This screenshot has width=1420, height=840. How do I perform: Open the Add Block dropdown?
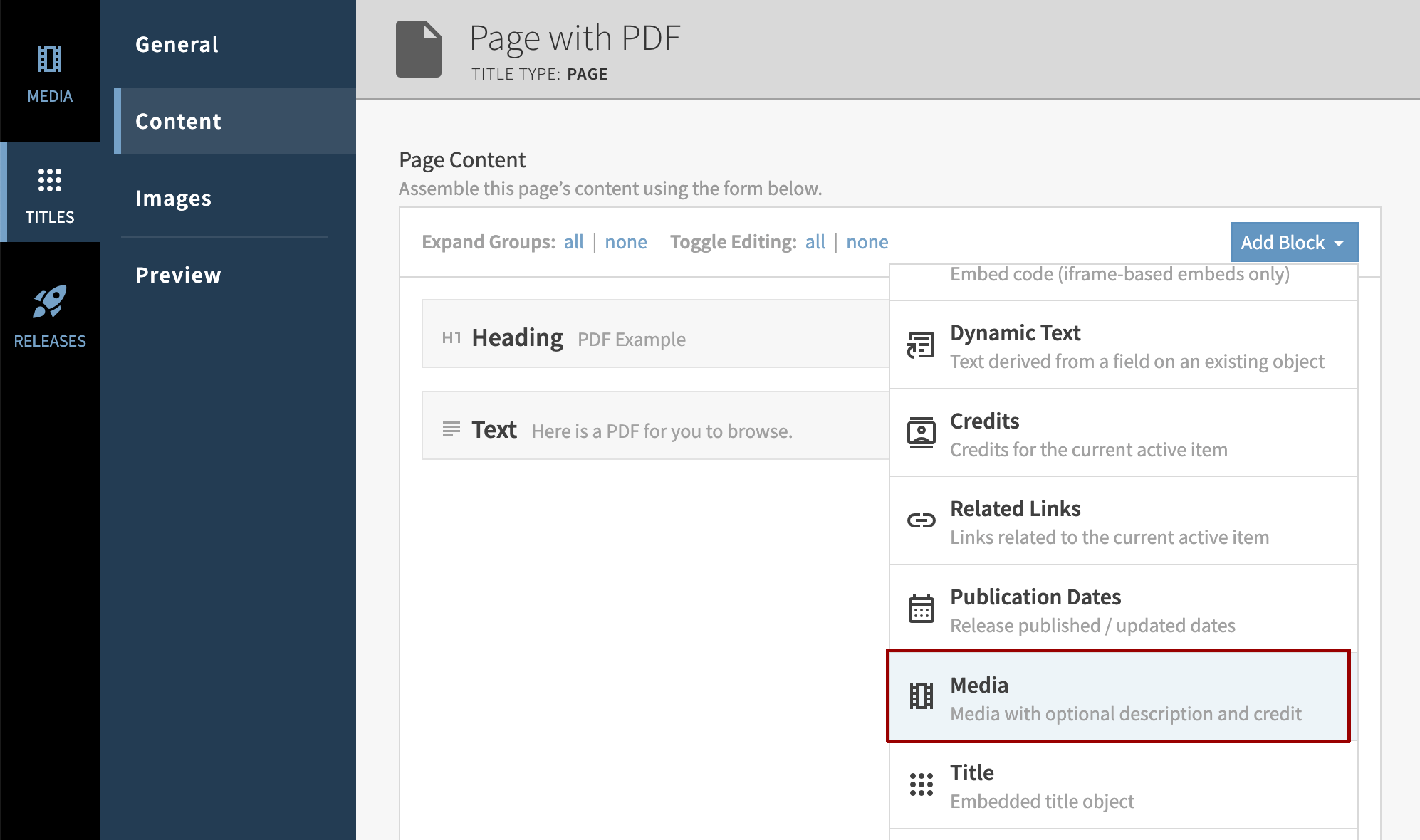1294,242
